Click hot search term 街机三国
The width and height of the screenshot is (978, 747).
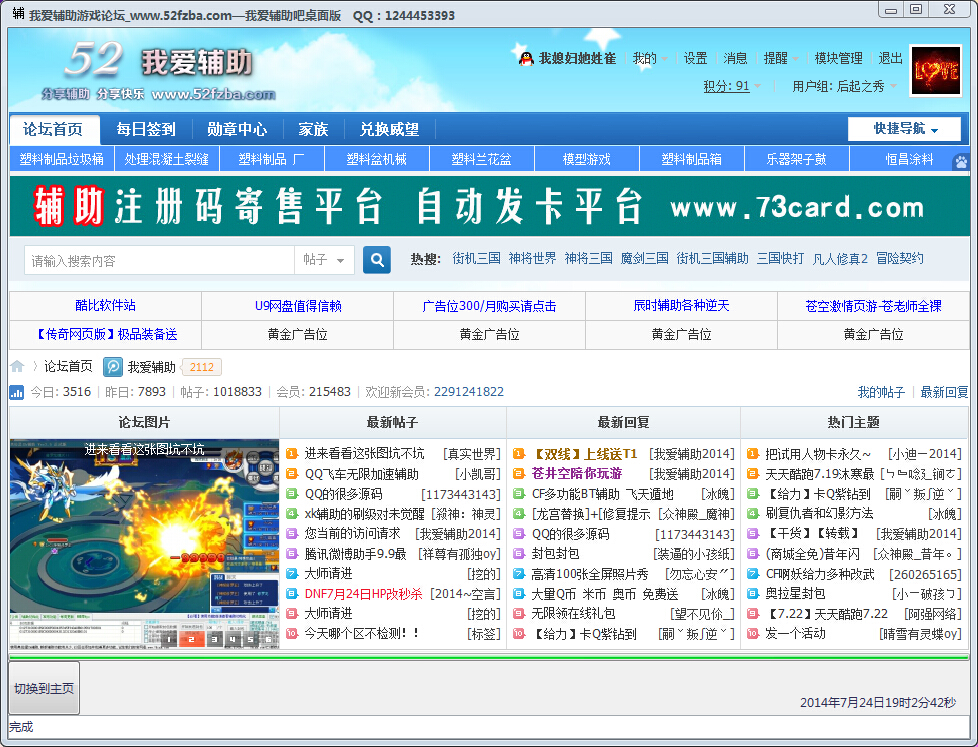[477, 258]
